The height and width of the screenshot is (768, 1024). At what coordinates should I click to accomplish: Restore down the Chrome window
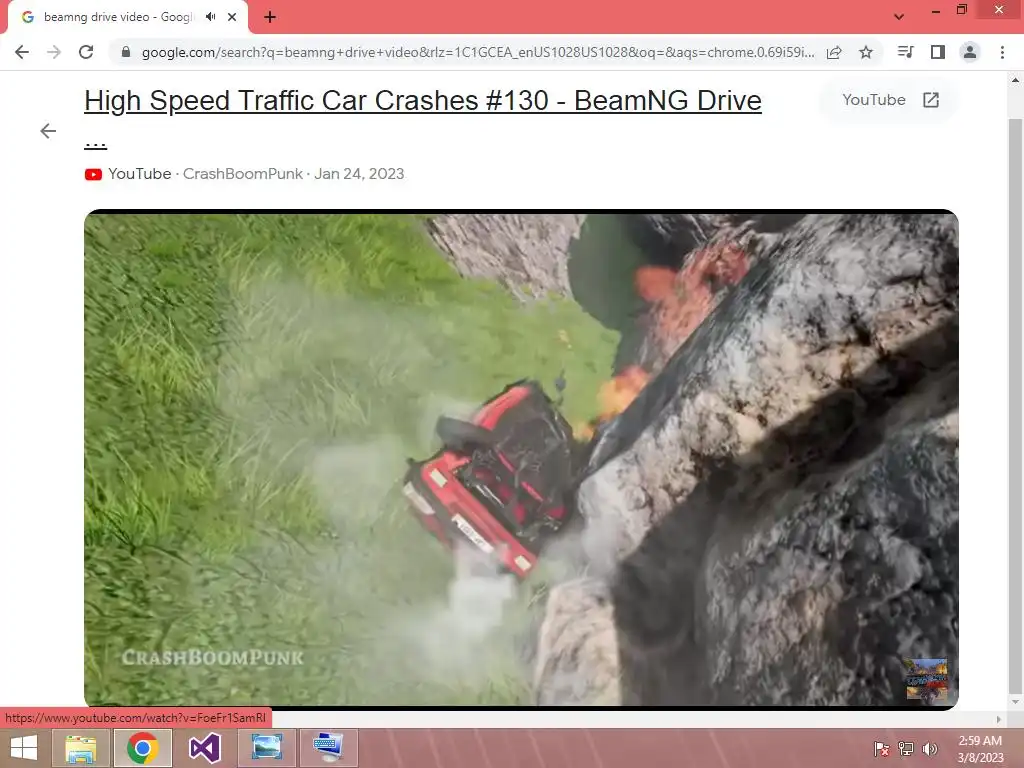tap(962, 10)
